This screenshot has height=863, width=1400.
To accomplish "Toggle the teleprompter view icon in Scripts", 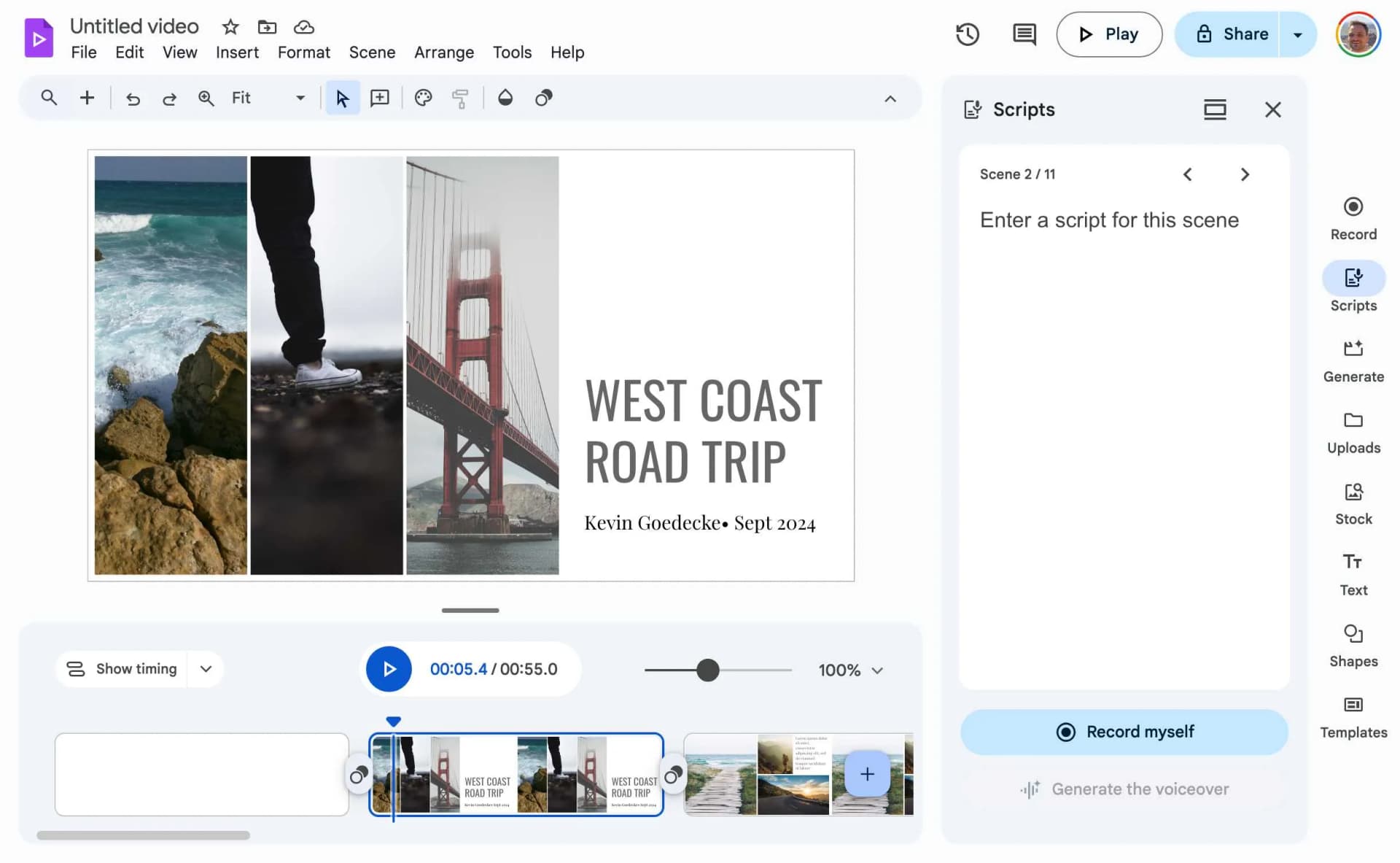I will coord(1214,109).
